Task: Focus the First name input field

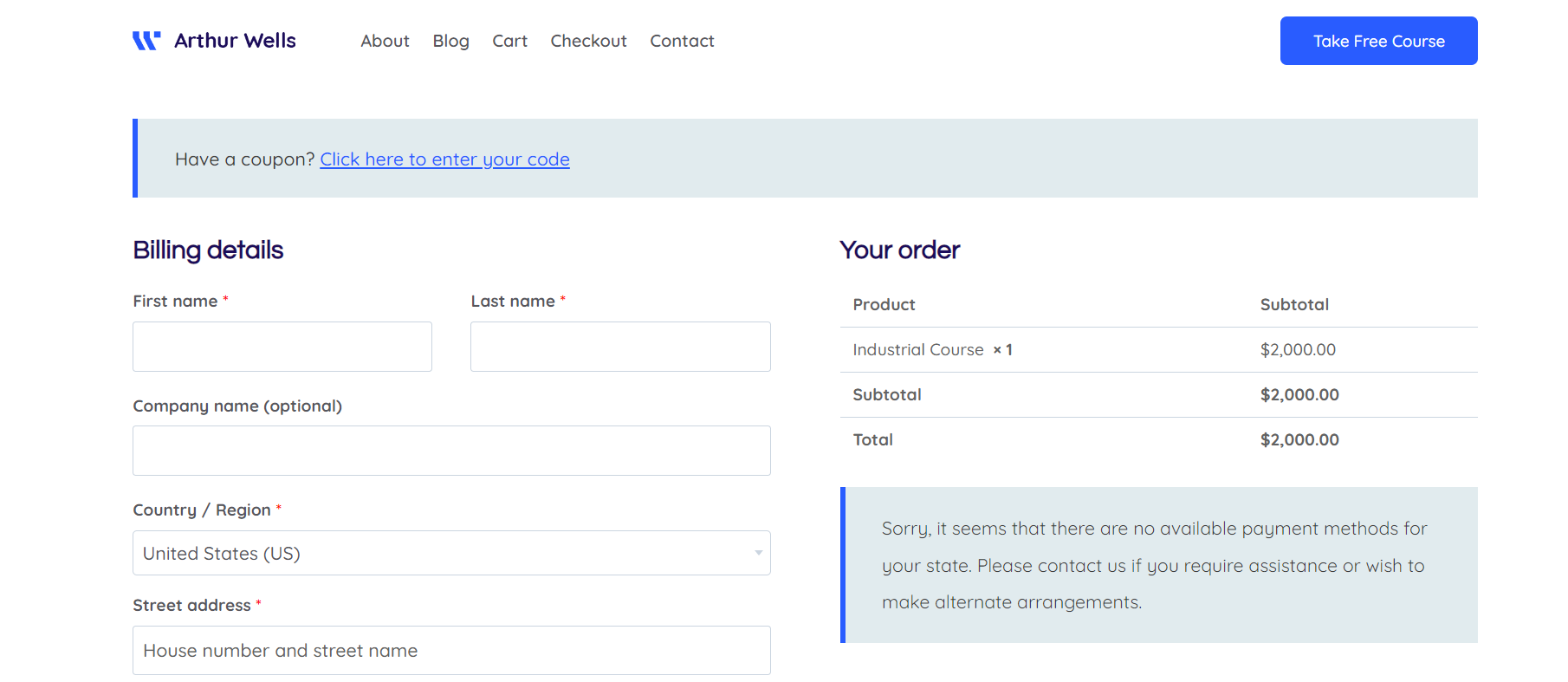Action: (282, 347)
